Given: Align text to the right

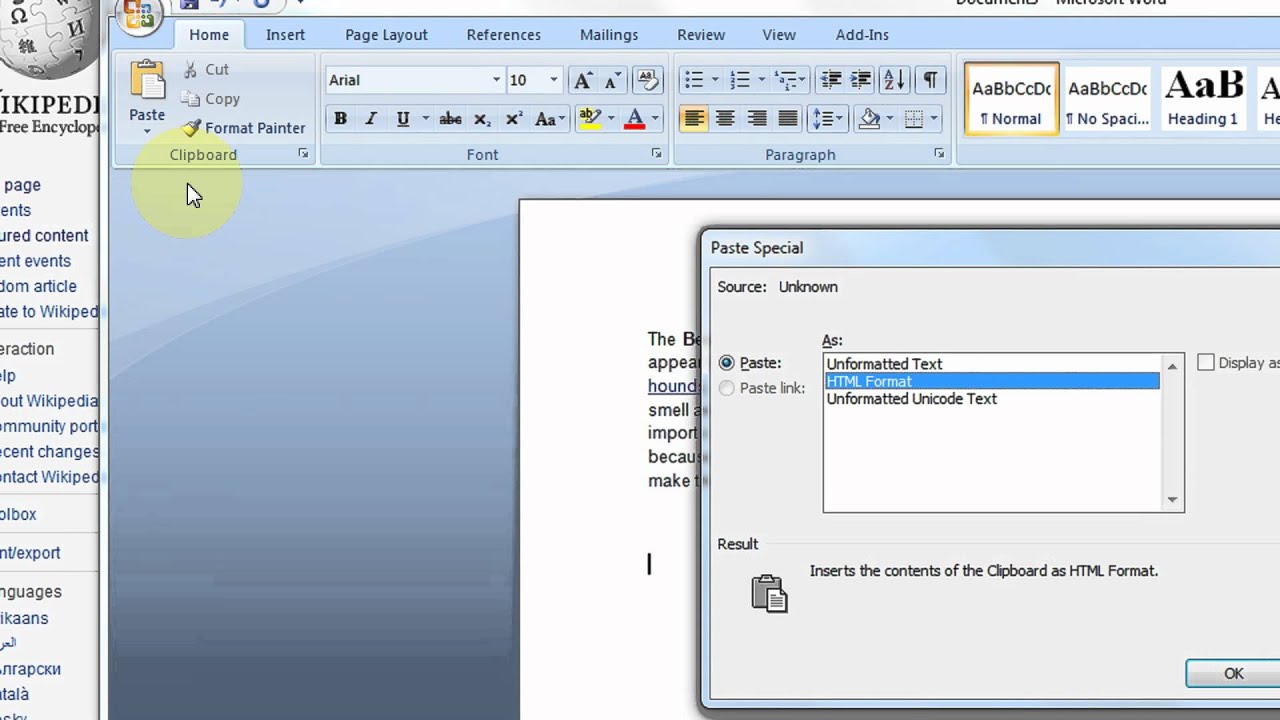Looking at the screenshot, I should pos(757,119).
